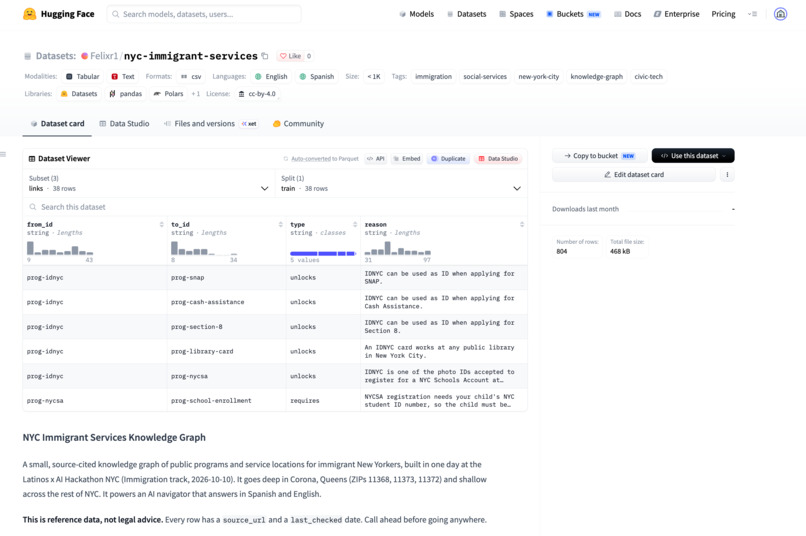Open the Pricing link
The image size is (806, 536).
[723, 14]
